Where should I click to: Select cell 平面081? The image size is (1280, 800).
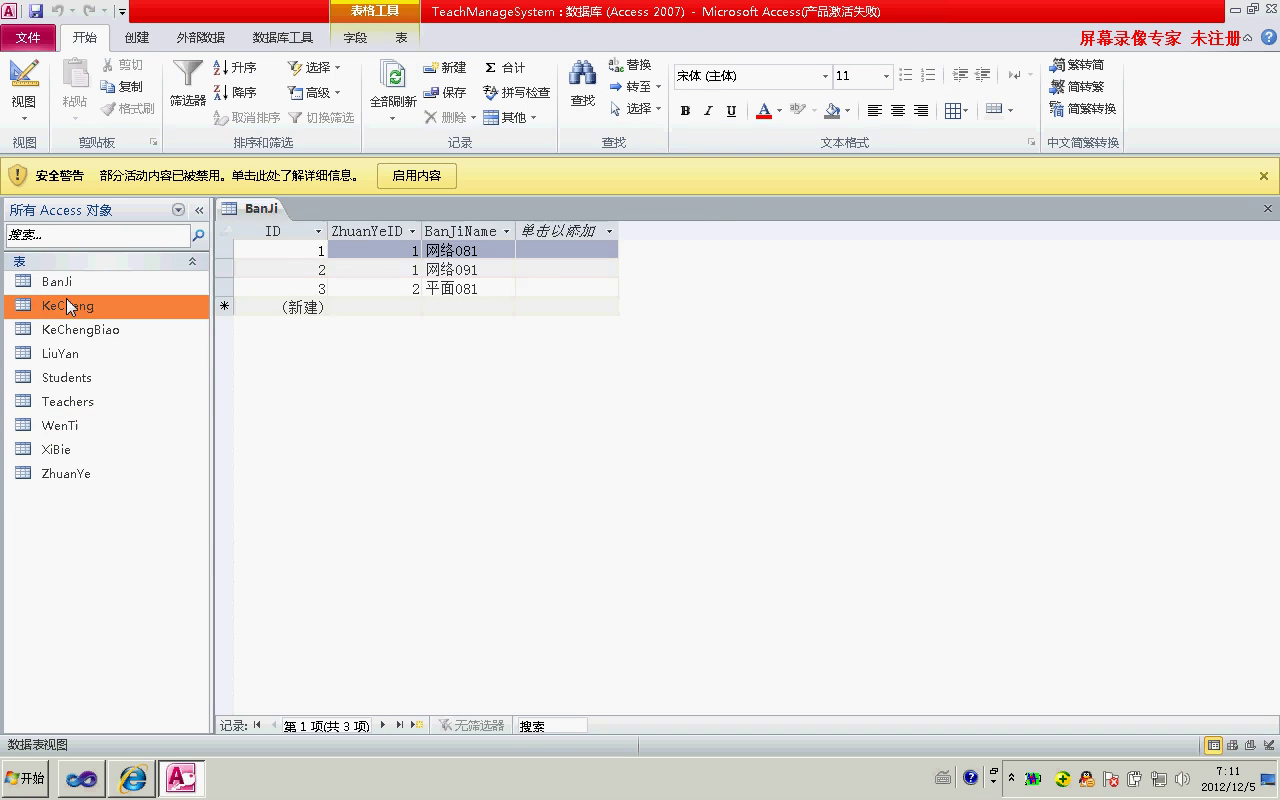[468, 289]
